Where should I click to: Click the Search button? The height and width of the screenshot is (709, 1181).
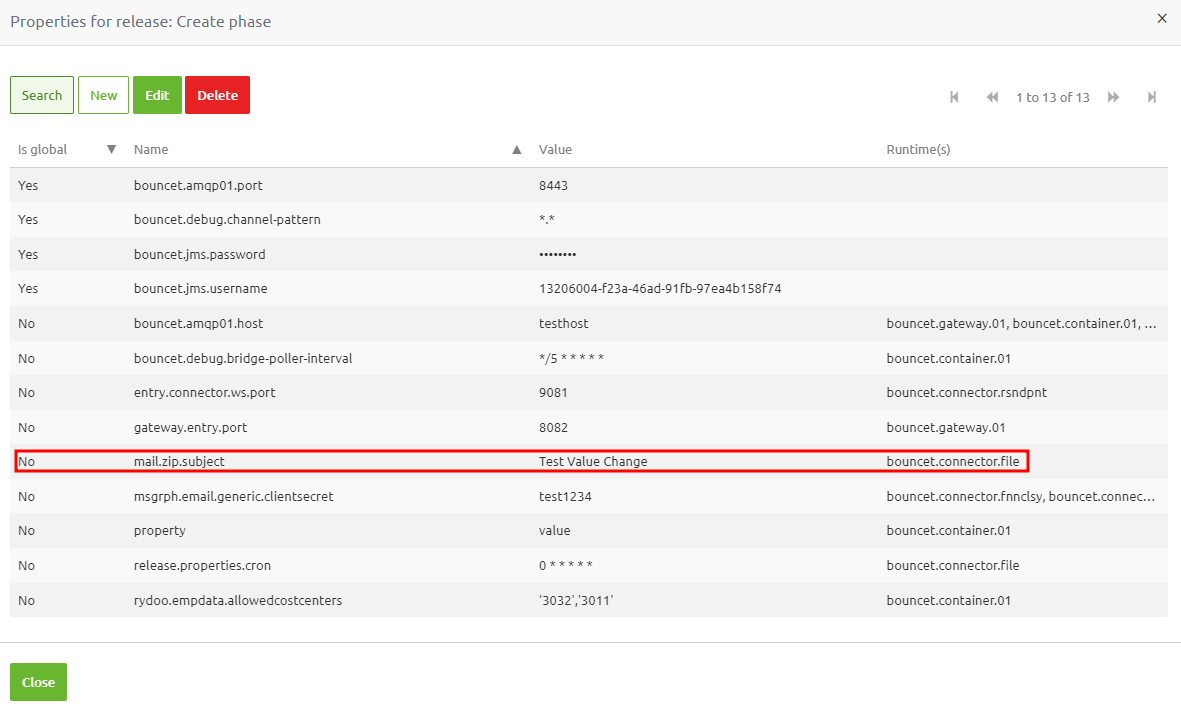tap(41, 94)
